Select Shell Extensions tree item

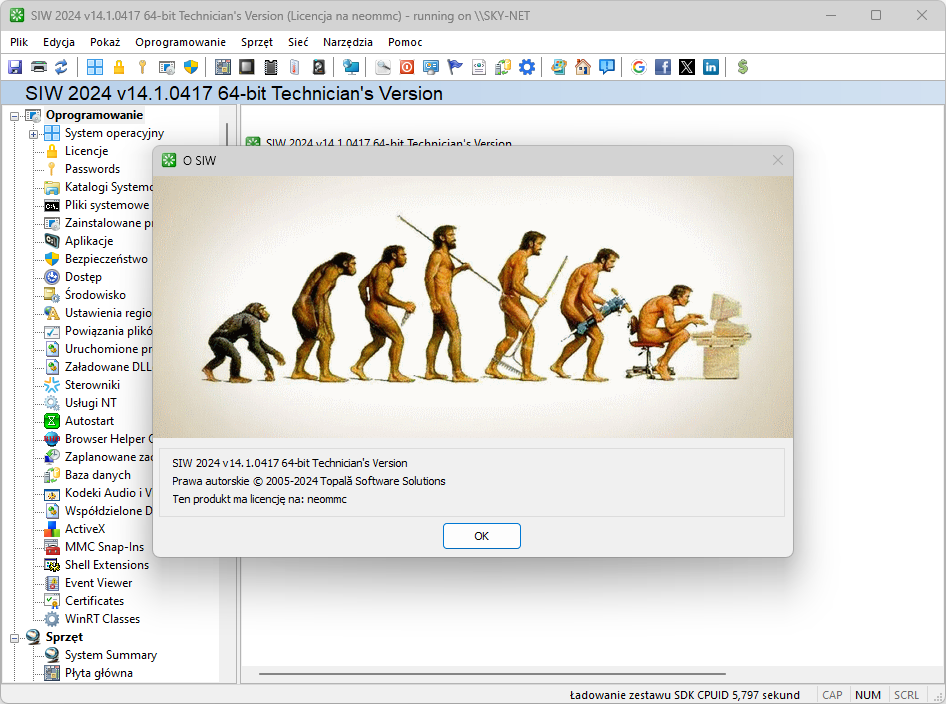[x=107, y=565]
